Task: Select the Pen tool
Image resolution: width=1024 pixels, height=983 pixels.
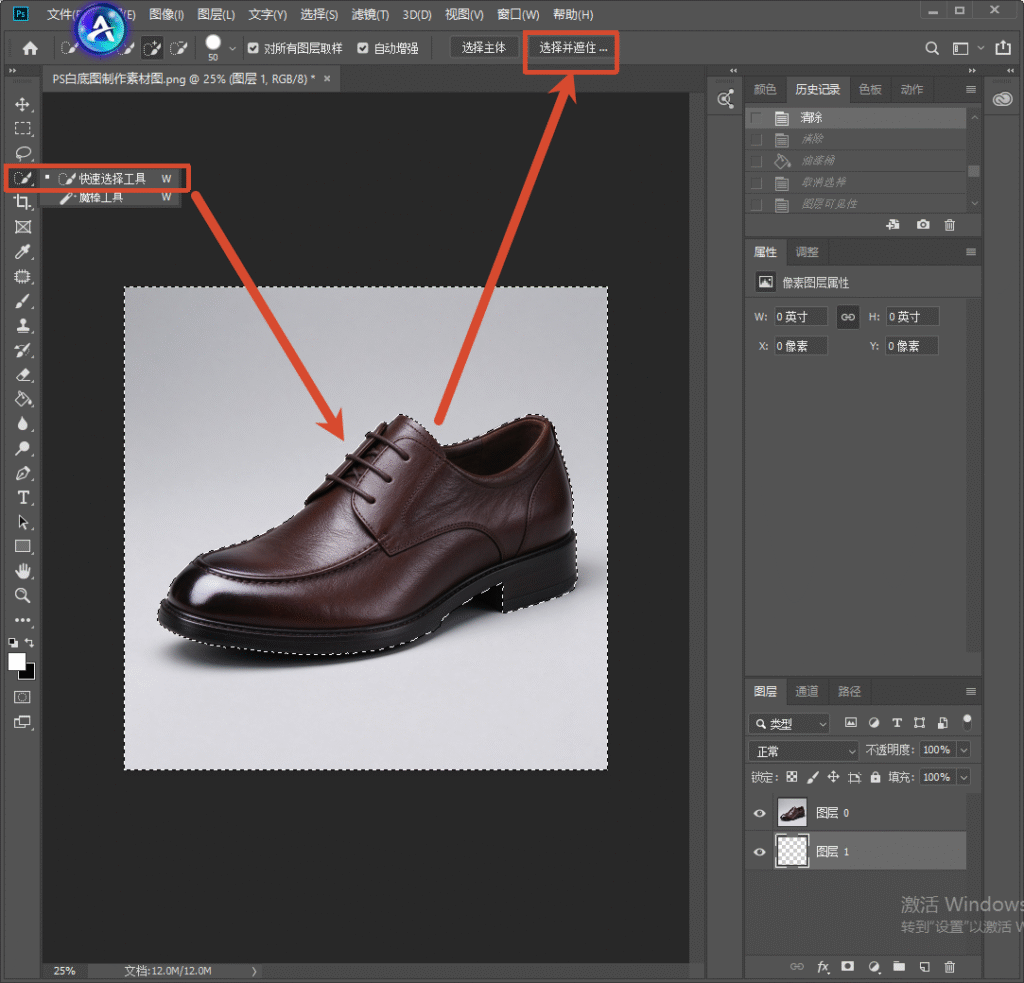Action: pos(23,473)
